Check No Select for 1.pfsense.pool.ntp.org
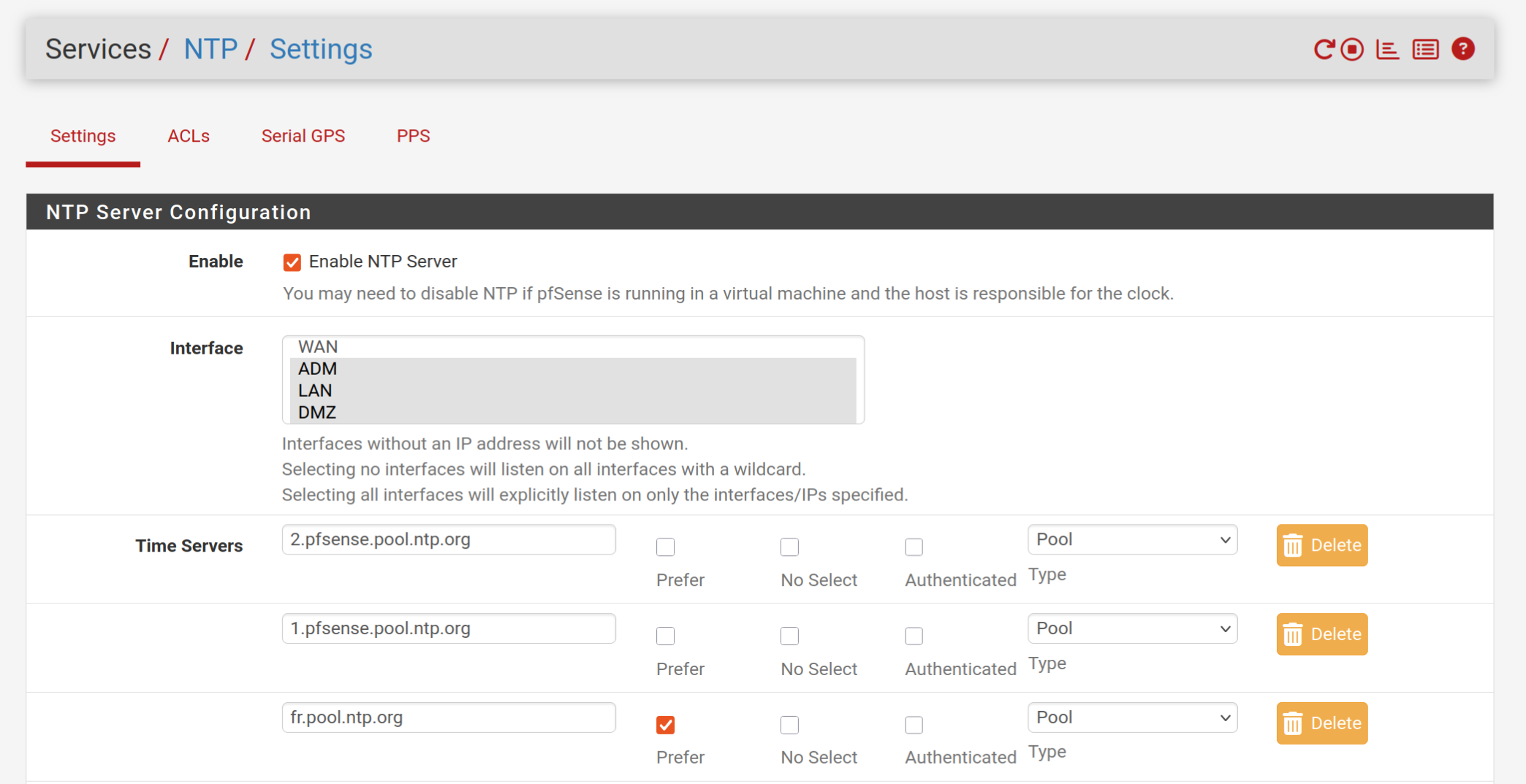Viewport: 1526px width, 784px height. (790, 636)
